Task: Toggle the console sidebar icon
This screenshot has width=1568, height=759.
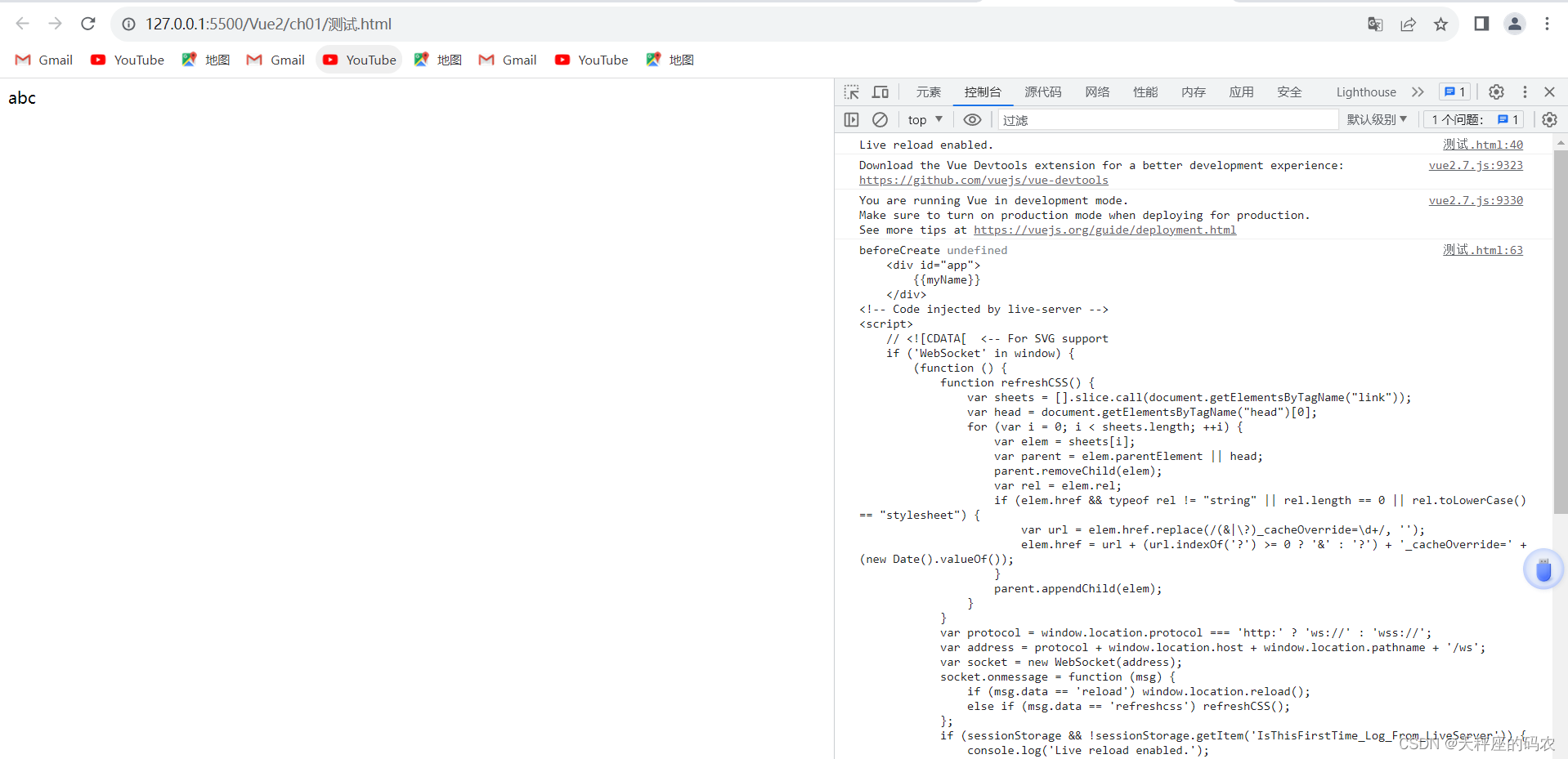Action: point(851,120)
